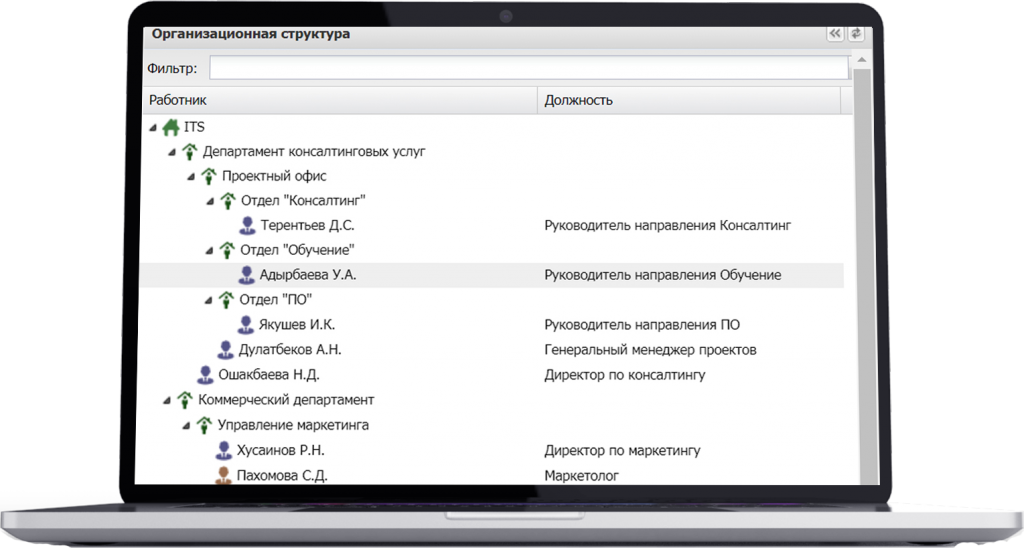The image size is (1024, 548).
Task: Click the brown person icon beside Пахомова С.Д.
Action: point(223,475)
